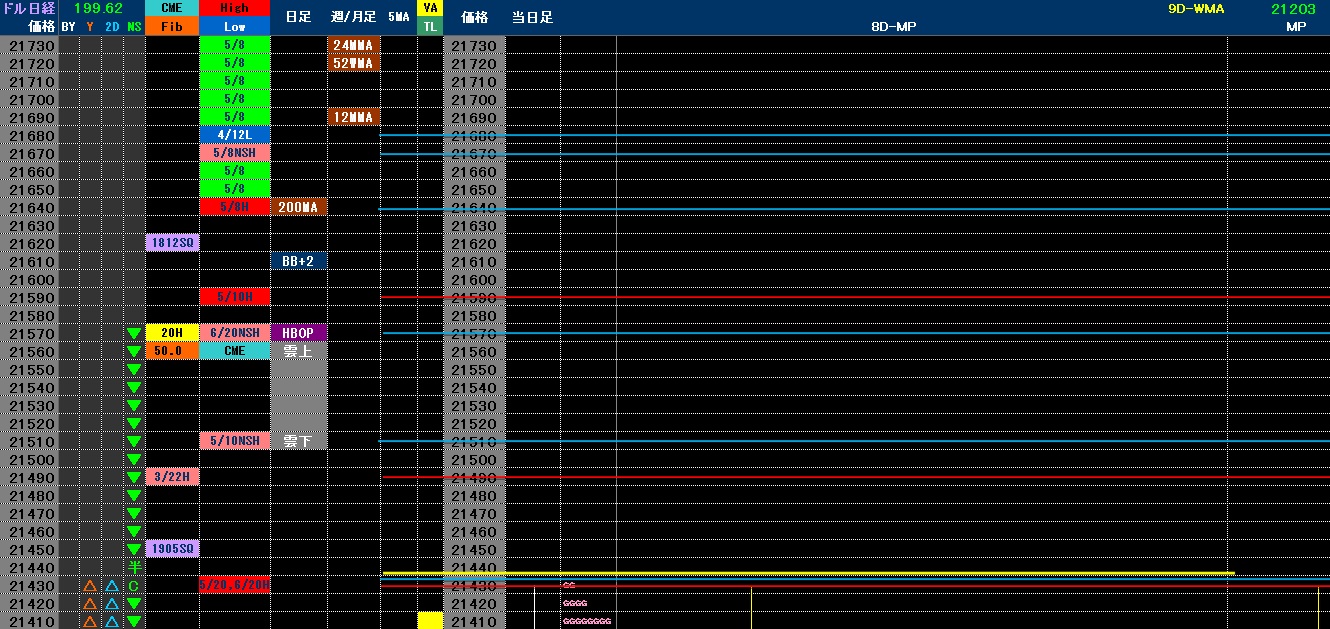
Task: Click the 日足 column header
Action: click(298, 17)
